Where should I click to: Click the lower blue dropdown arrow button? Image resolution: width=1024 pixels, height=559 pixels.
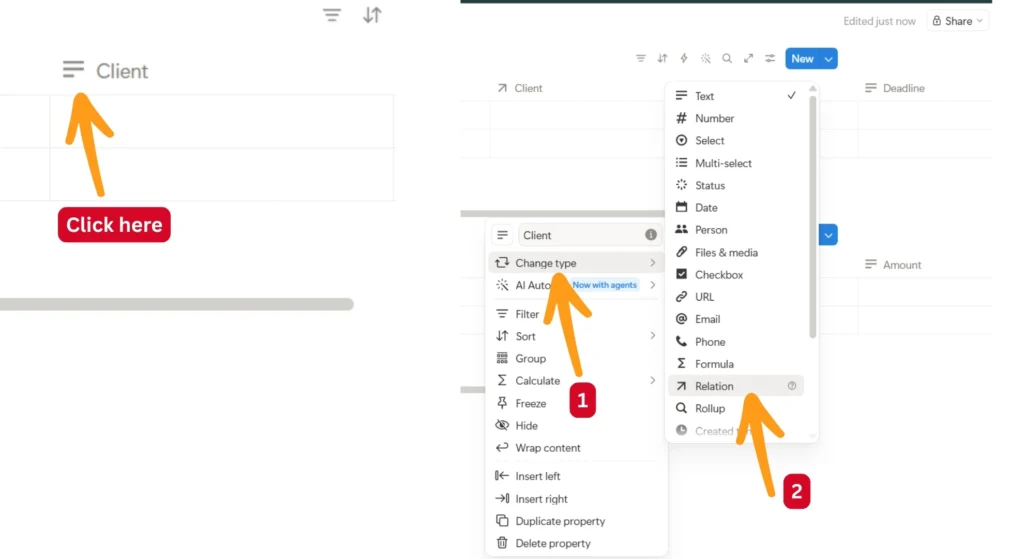[x=827, y=235]
